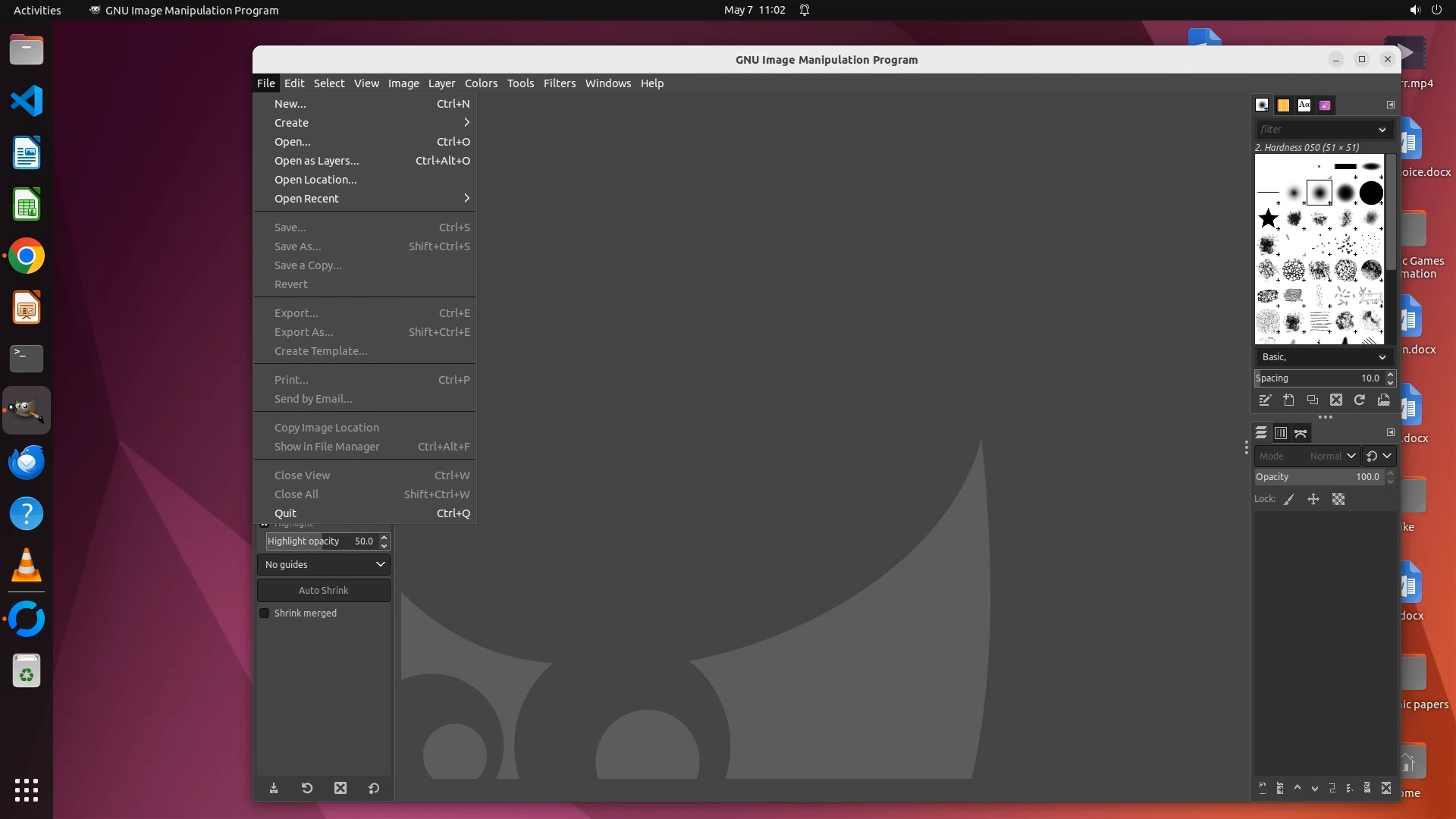Toggle lock pixels paintbrush icon
This screenshot has width=1456, height=819.
1289,499
